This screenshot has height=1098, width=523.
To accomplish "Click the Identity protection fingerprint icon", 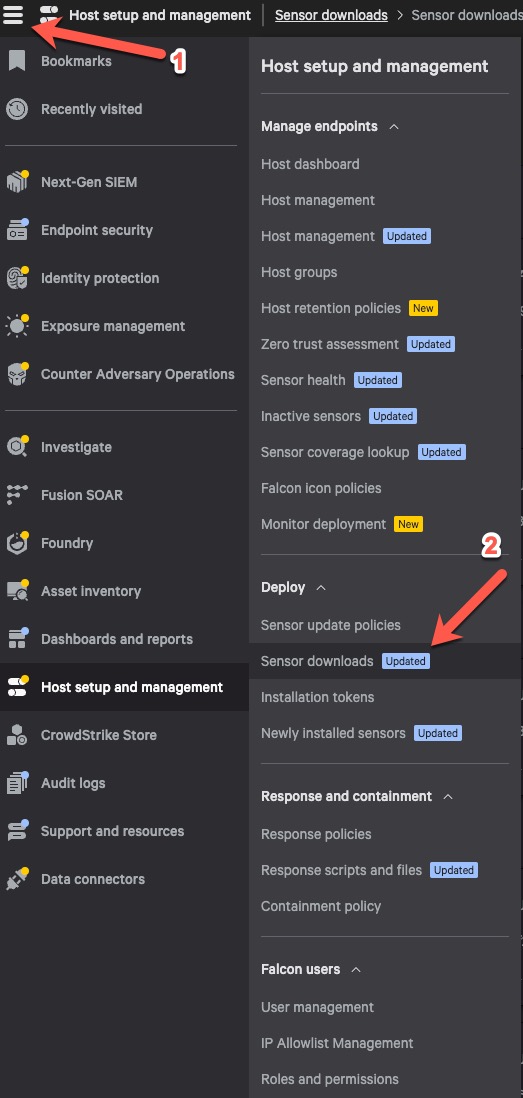I will (17, 278).
